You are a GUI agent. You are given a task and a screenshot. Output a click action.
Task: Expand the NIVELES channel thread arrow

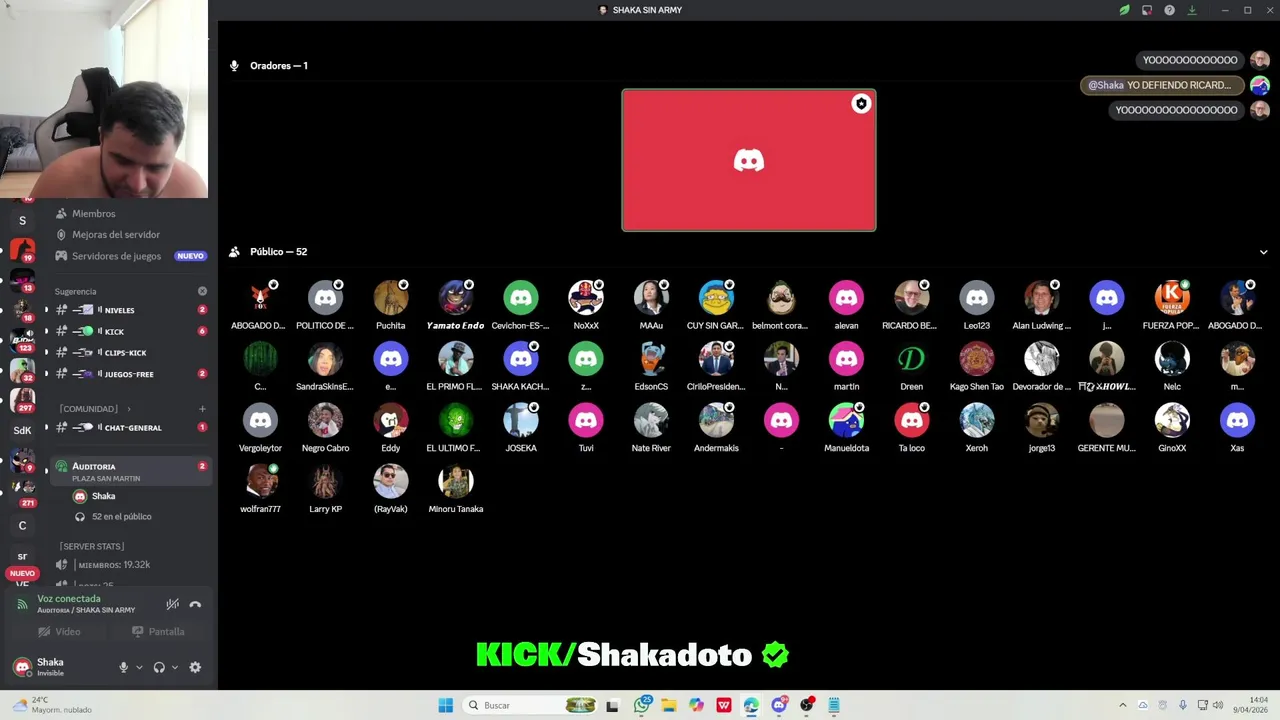click(x=46, y=310)
